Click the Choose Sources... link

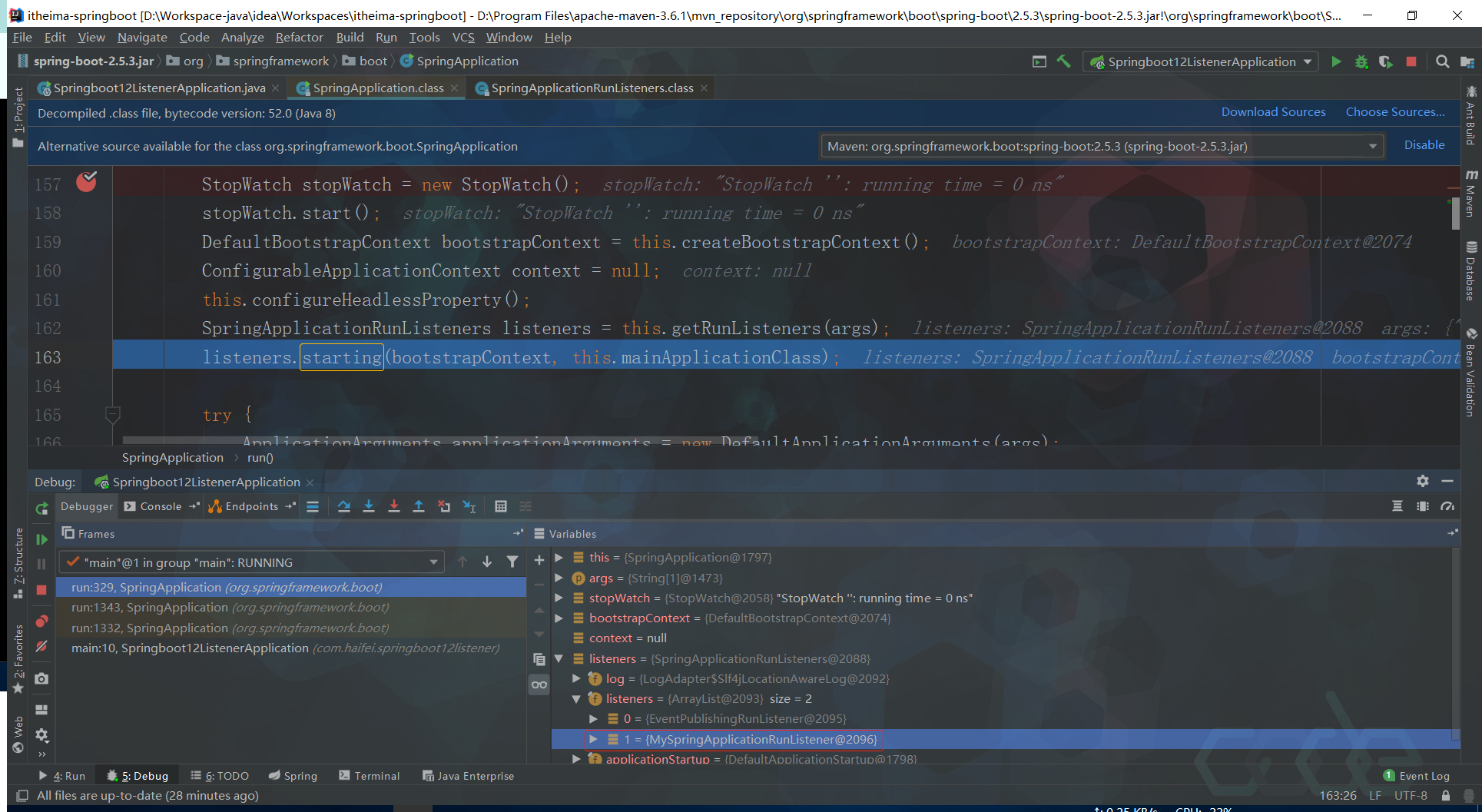pyautogui.click(x=1395, y=112)
